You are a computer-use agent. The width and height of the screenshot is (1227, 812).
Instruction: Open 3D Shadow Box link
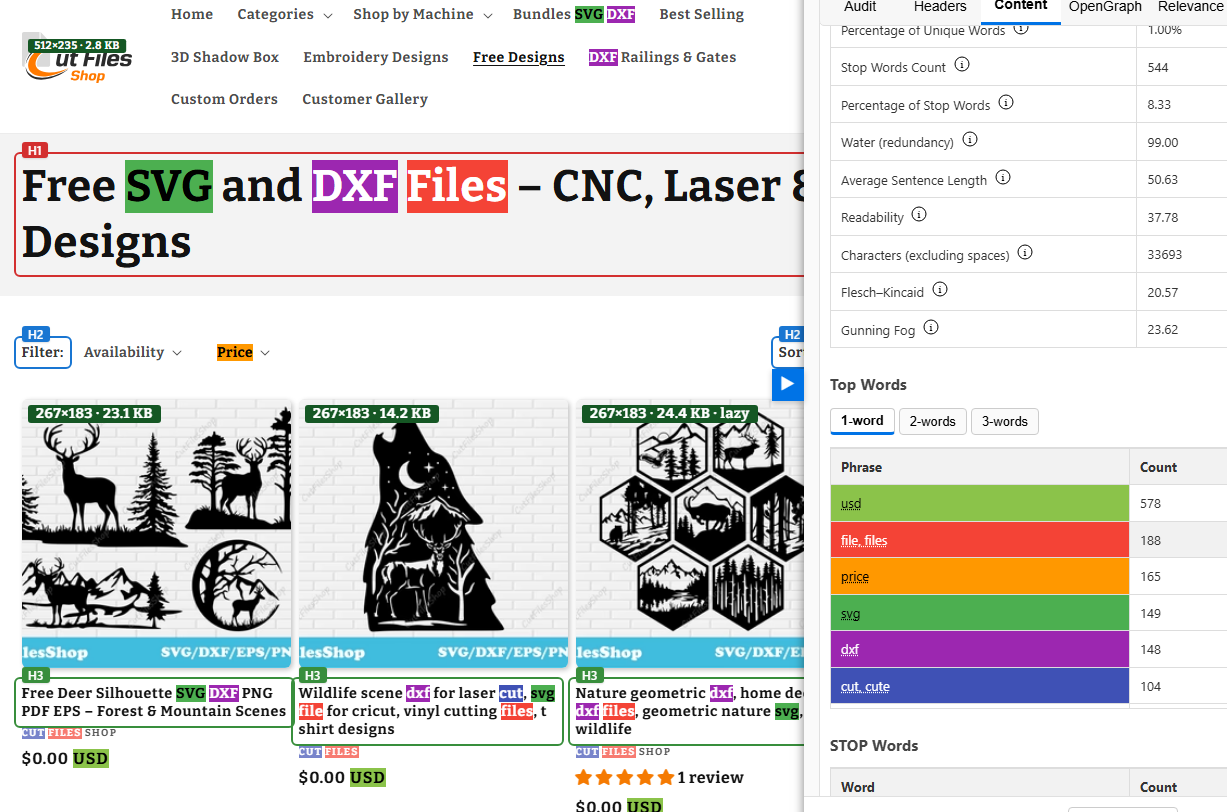pyautogui.click(x=225, y=57)
